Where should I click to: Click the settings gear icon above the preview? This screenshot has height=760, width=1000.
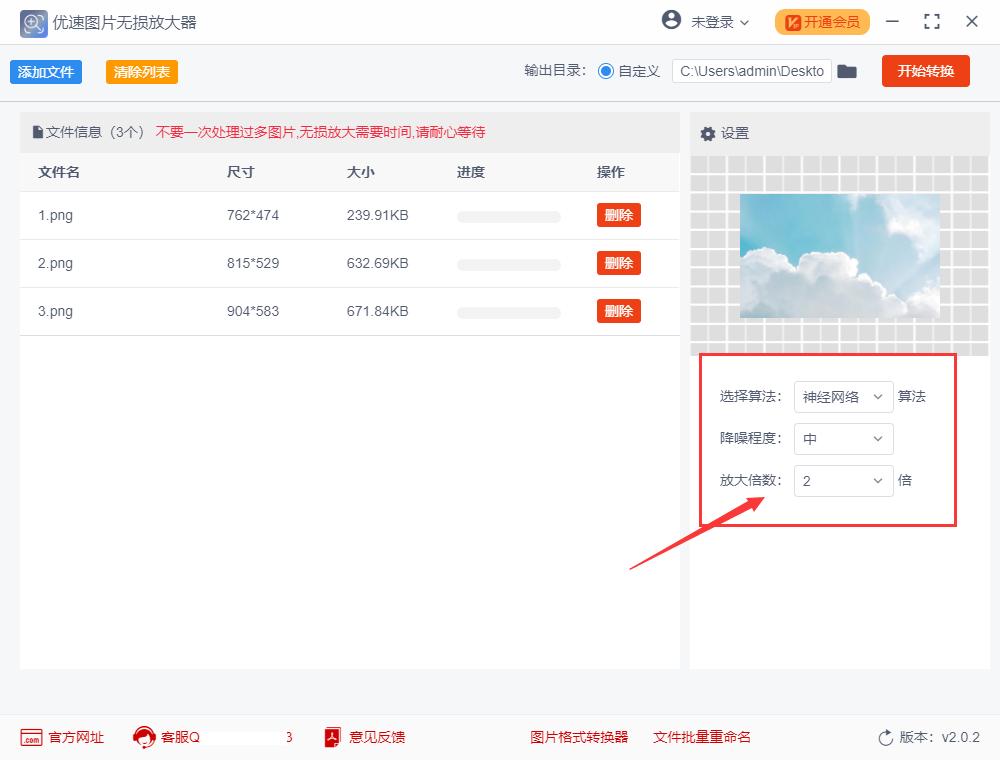click(708, 133)
